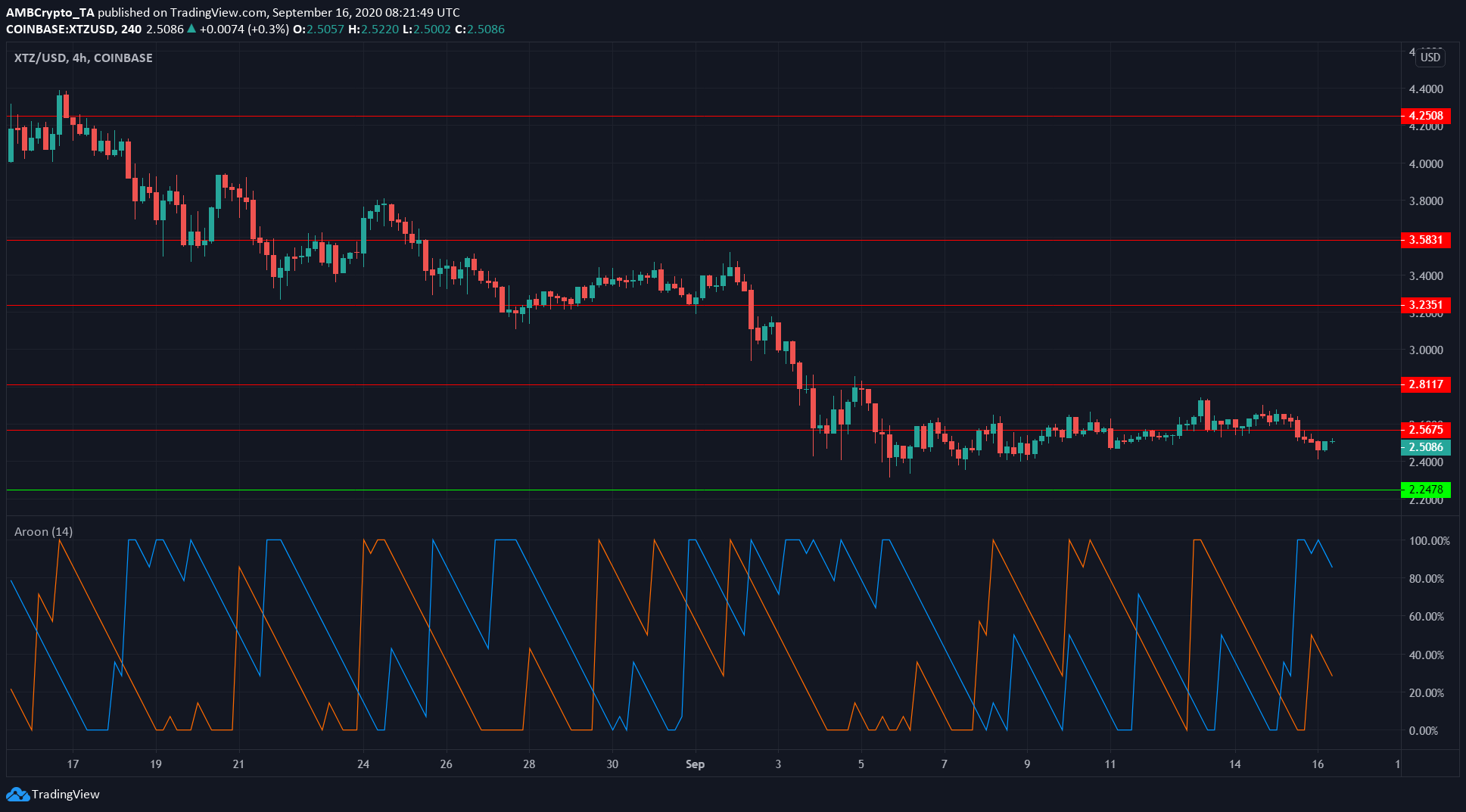Click date 16 on the time axis
Image resolution: width=1466 pixels, height=812 pixels.
(x=1318, y=764)
